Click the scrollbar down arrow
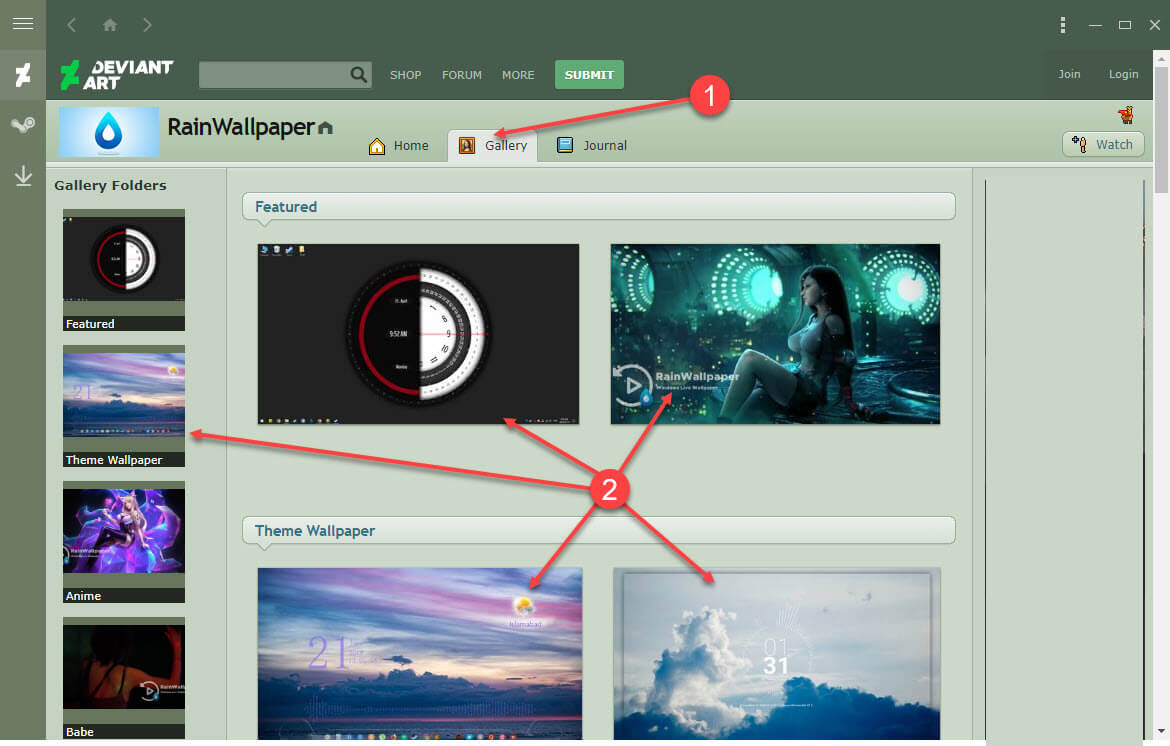Viewport: 1170px width, 746px height. [1161, 731]
